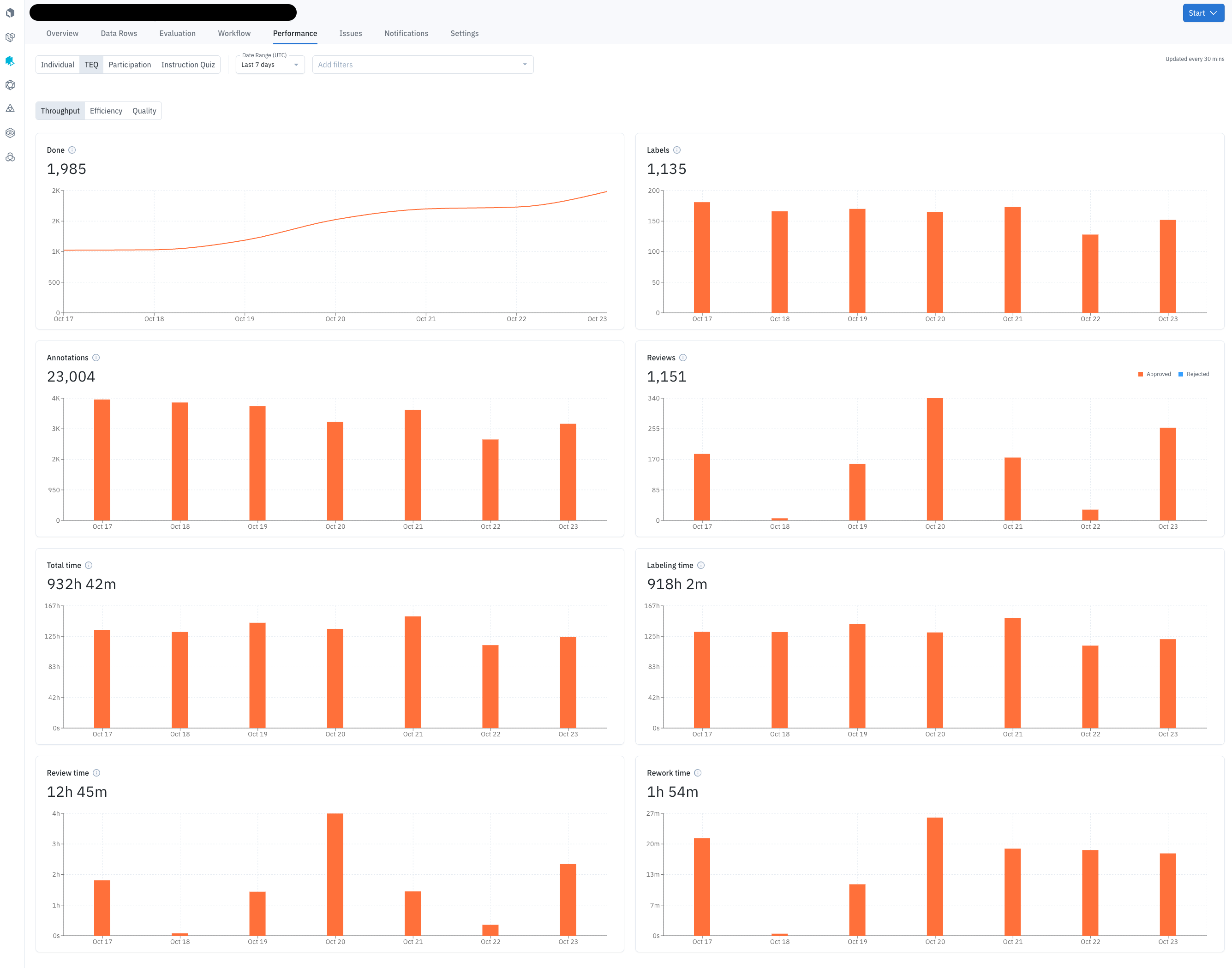Expand the Add filters dropdown arrow
The height and width of the screenshot is (968, 1232).
pyautogui.click(x=525, y=65)
